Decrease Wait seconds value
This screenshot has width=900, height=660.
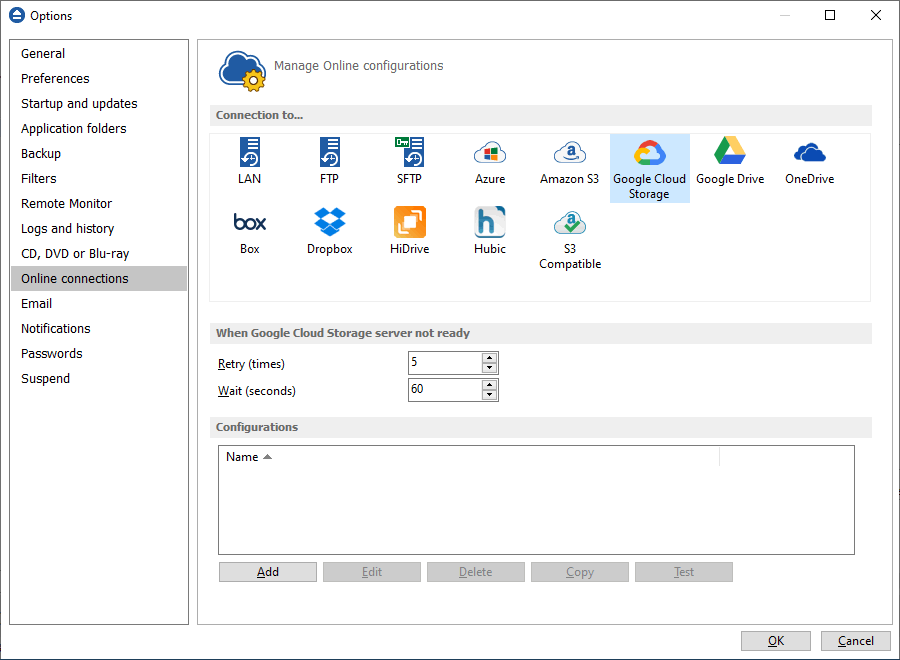(489, 395)
